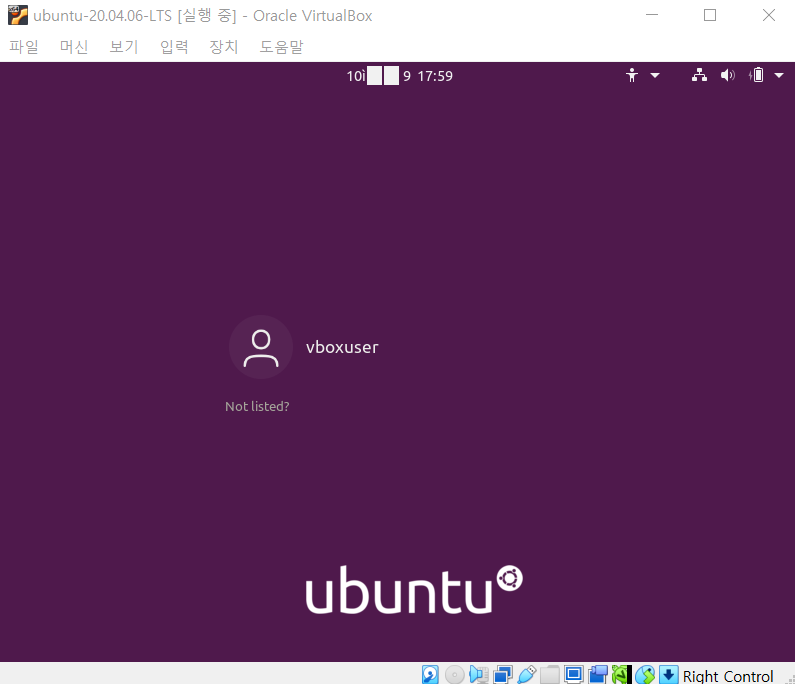The height and width of the screenshot is (684, 795).
Task: Expand the accessibility menu dropdown arrow
Action: (655, 76)
